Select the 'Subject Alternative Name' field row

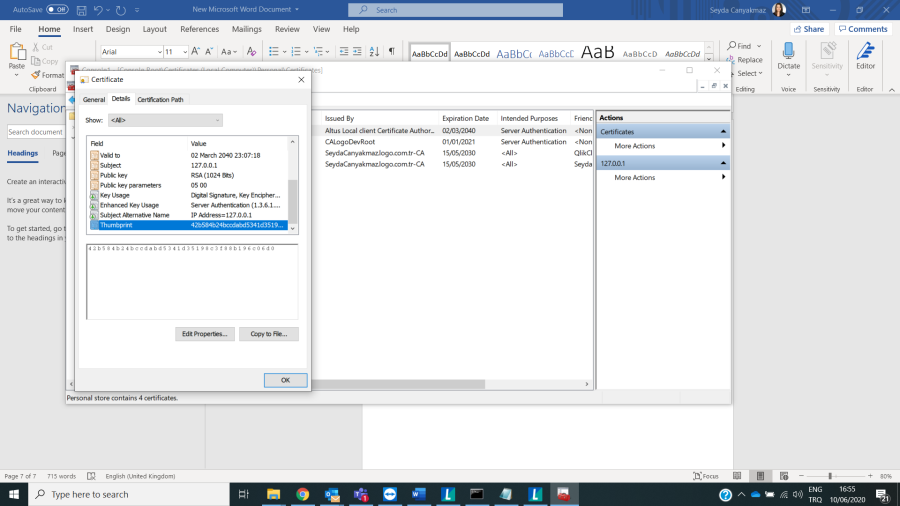[188, 215]
